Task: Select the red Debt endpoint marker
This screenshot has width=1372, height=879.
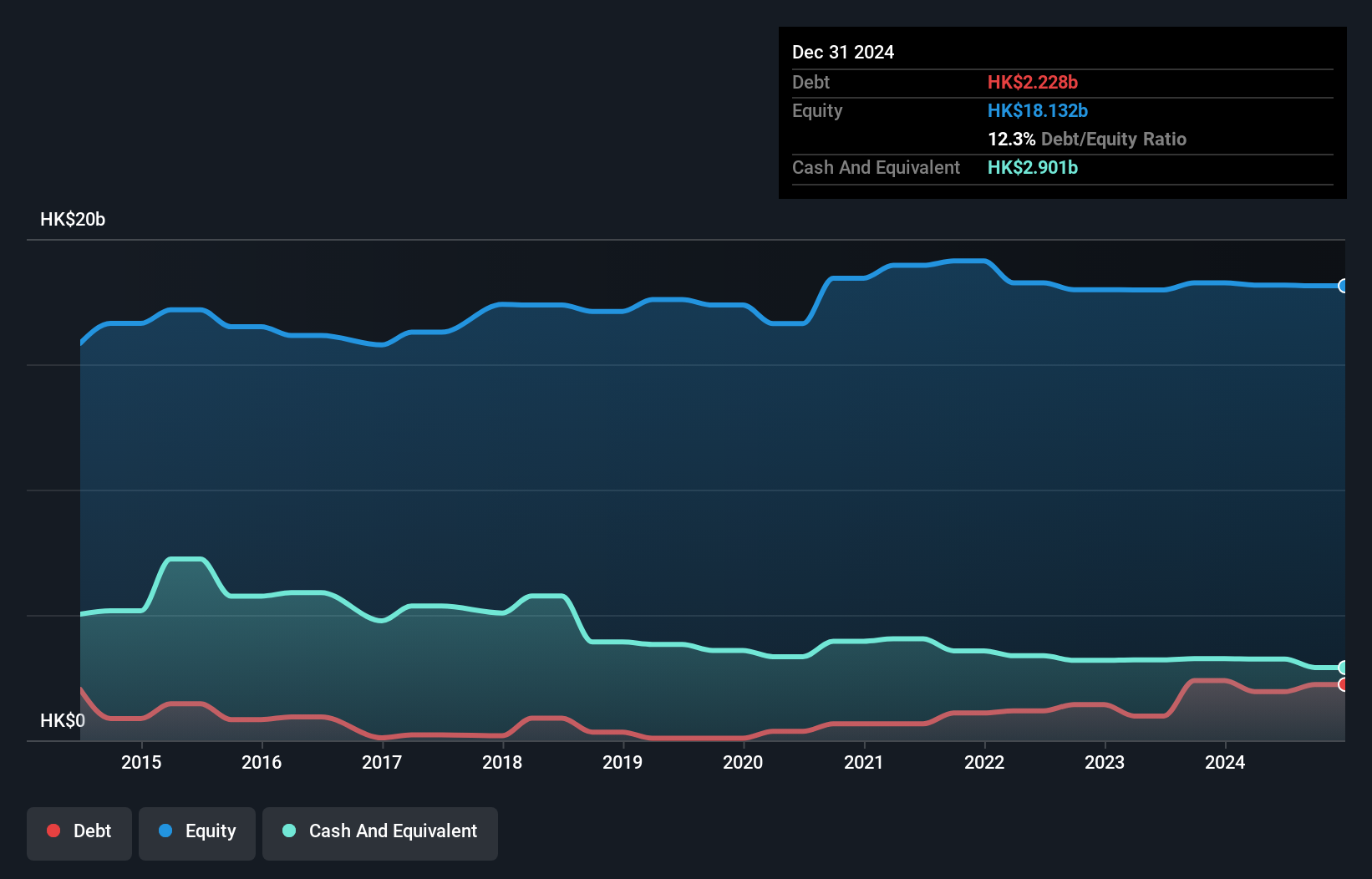Action: (1344, 684)
